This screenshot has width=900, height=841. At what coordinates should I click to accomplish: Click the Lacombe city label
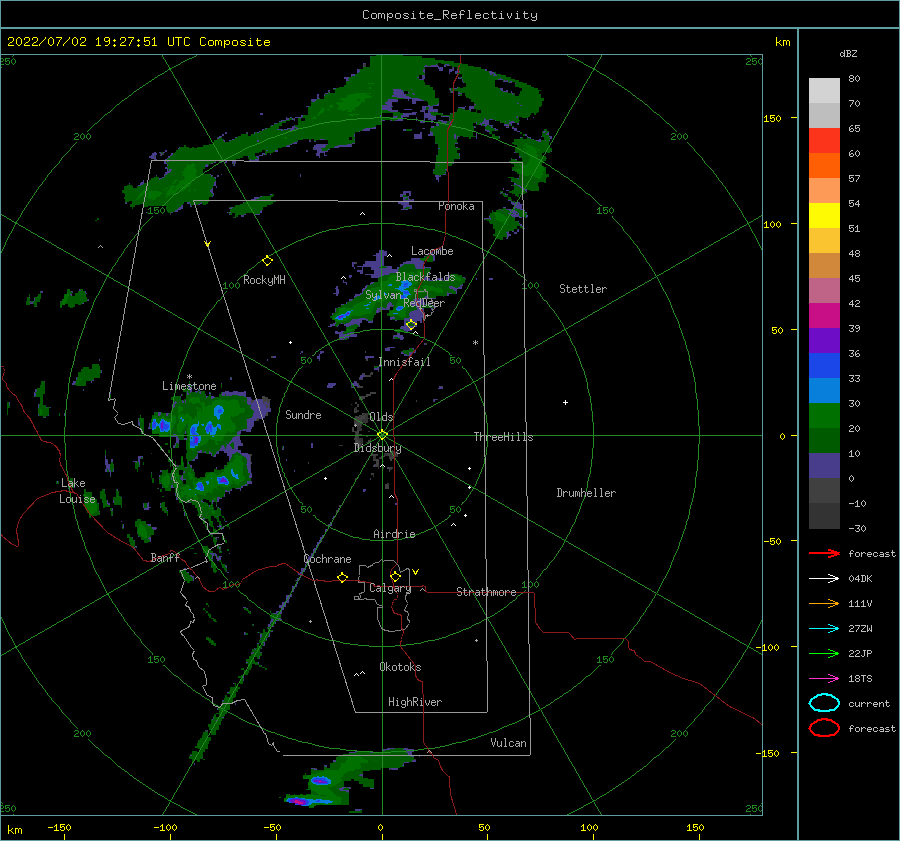432,251
